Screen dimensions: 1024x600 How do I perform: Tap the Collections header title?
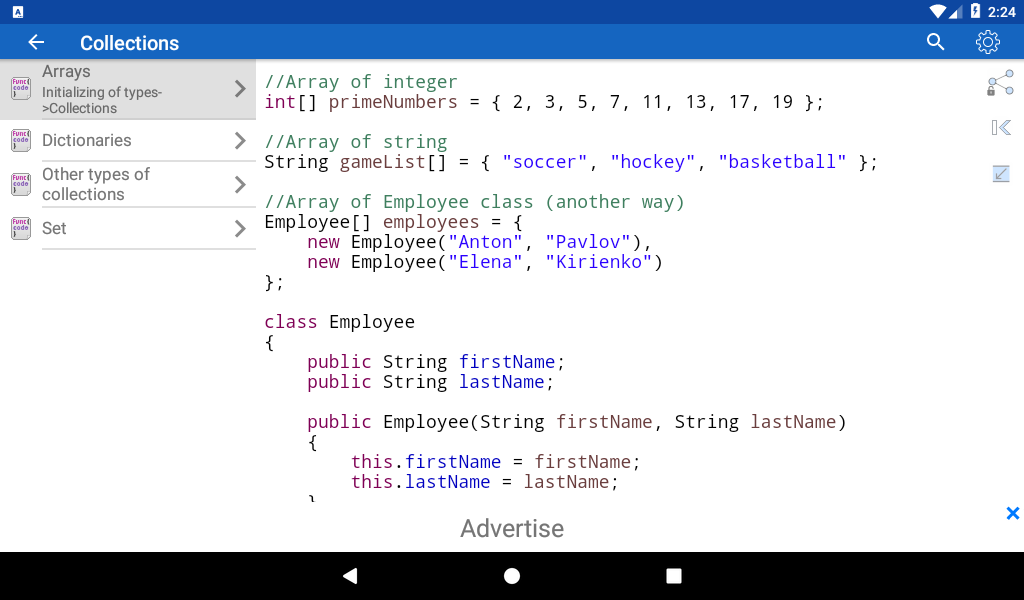(x=129, y=43)
